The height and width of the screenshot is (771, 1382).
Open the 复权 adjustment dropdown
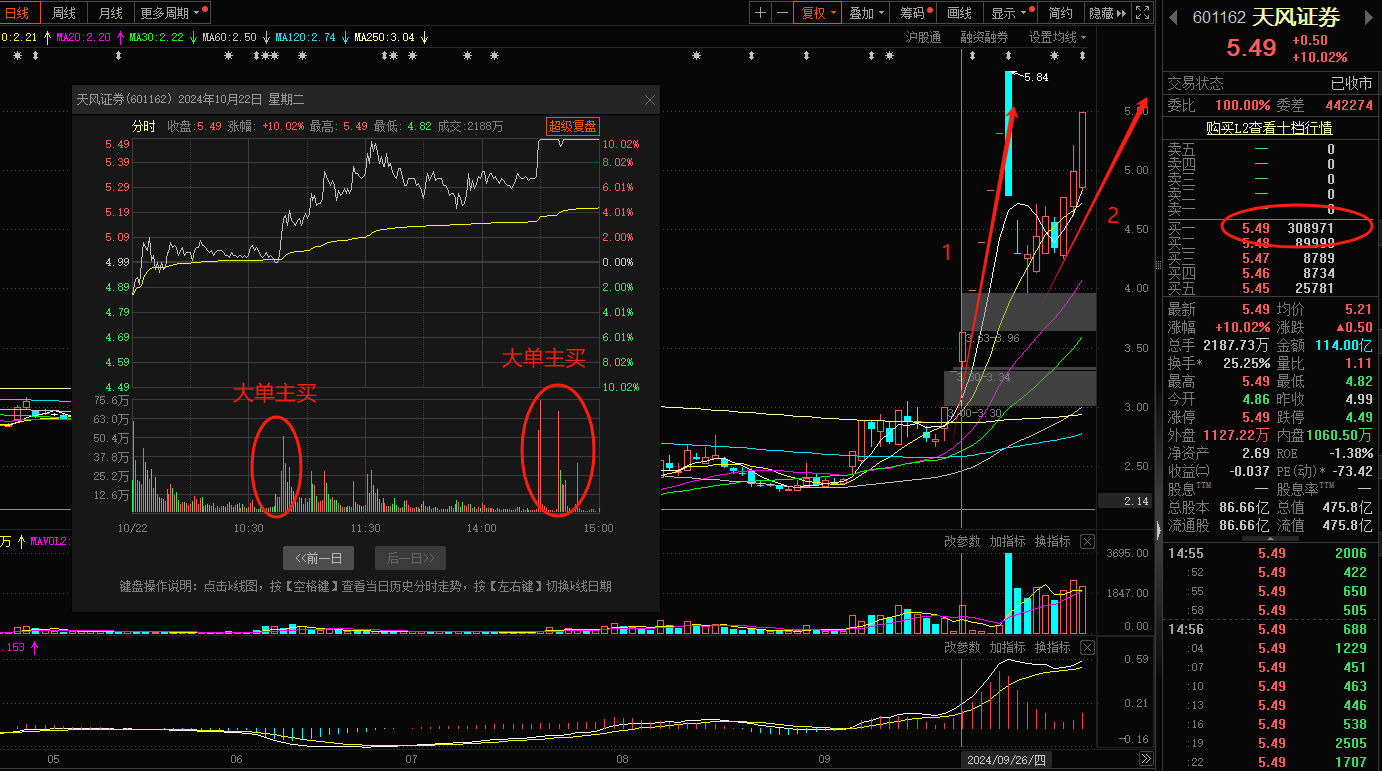tap(818, 13)
